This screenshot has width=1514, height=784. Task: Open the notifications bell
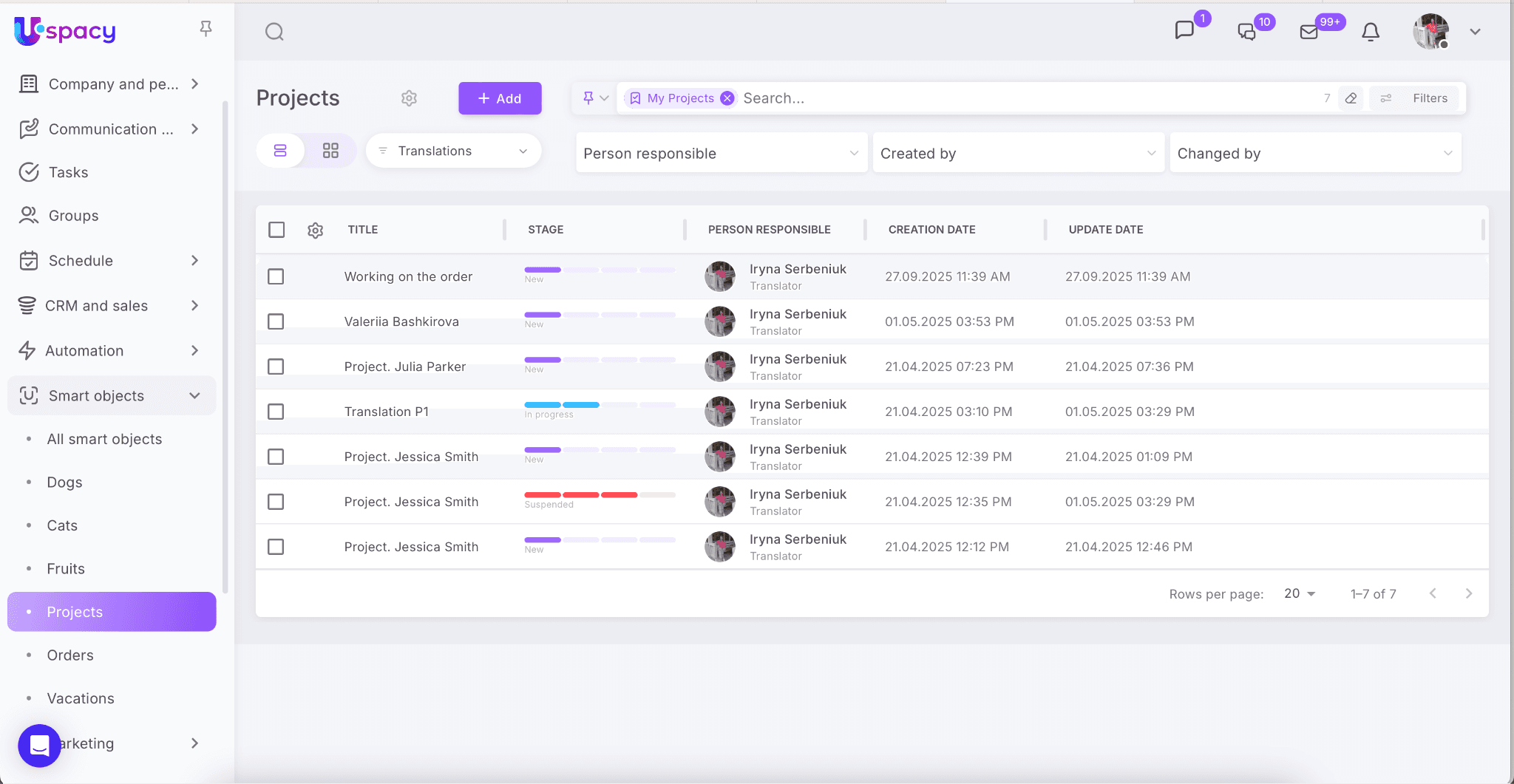[1370, 32]
